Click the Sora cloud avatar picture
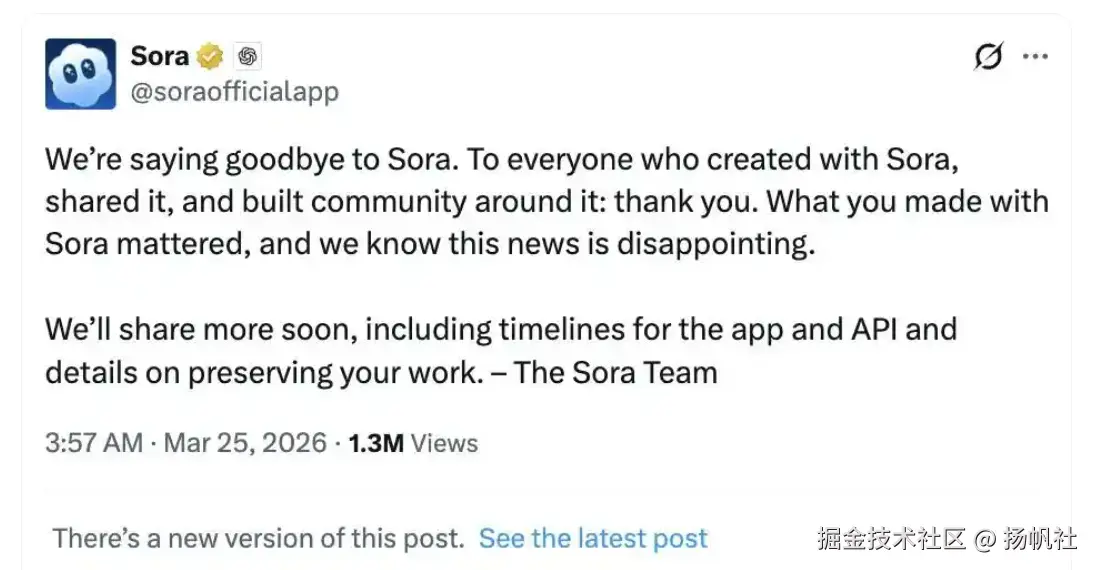 pos(80,74)
